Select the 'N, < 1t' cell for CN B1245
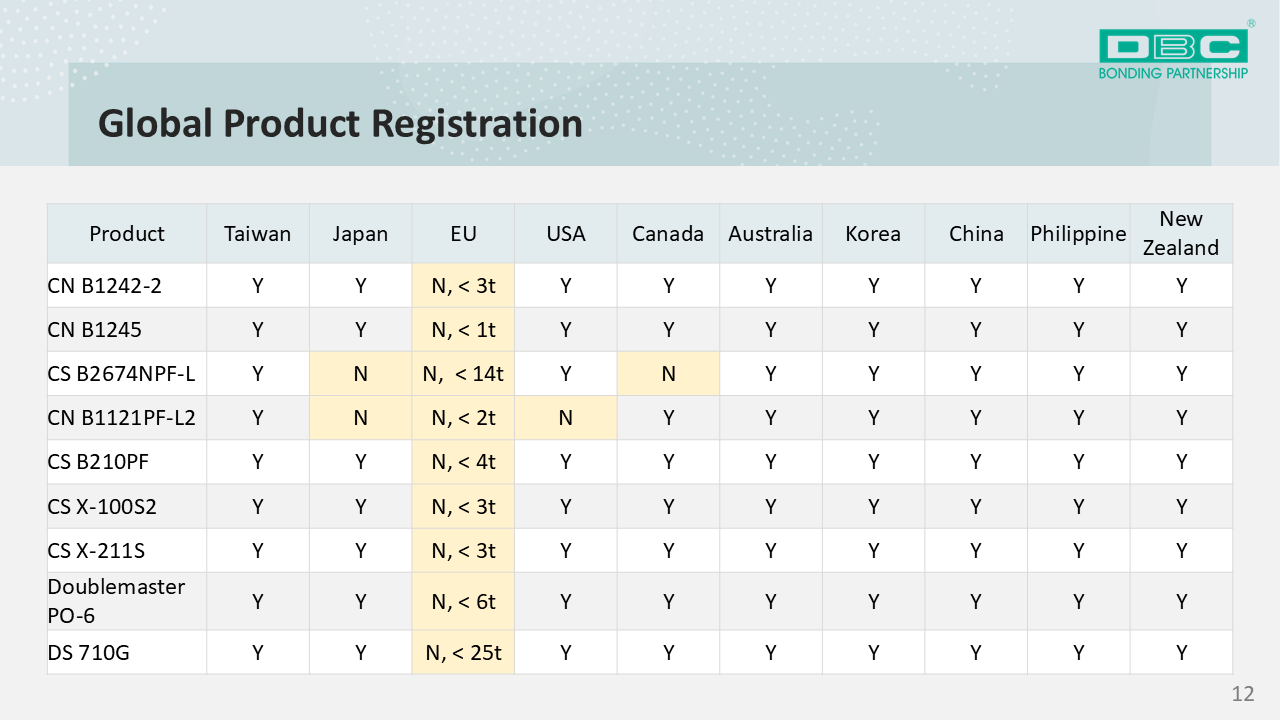1280x720 pixels. (x=463, y=330)
